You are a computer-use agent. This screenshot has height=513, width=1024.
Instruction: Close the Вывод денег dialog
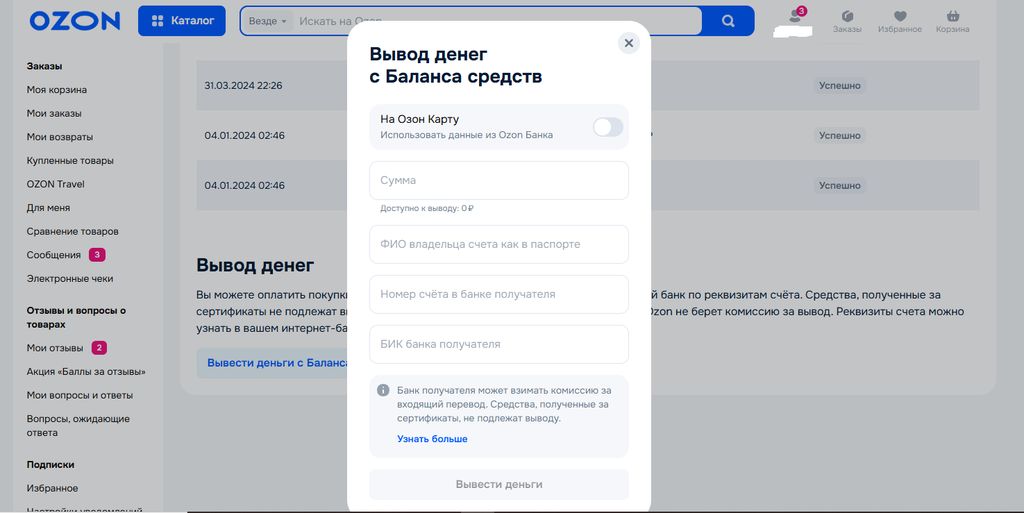coord(628,43)
